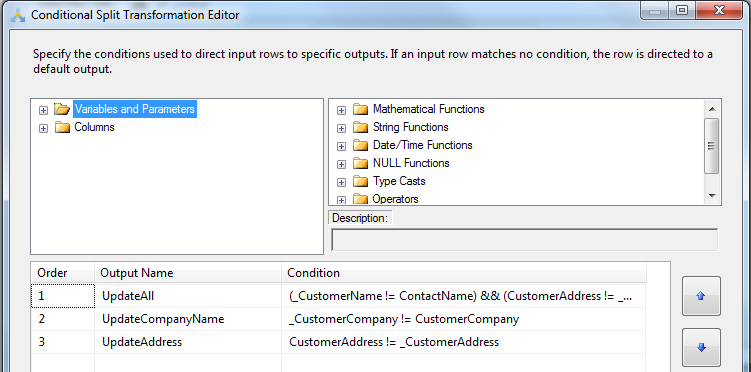
Task: Expand Date/Time Functions folder
Action: tap(341, 146)
